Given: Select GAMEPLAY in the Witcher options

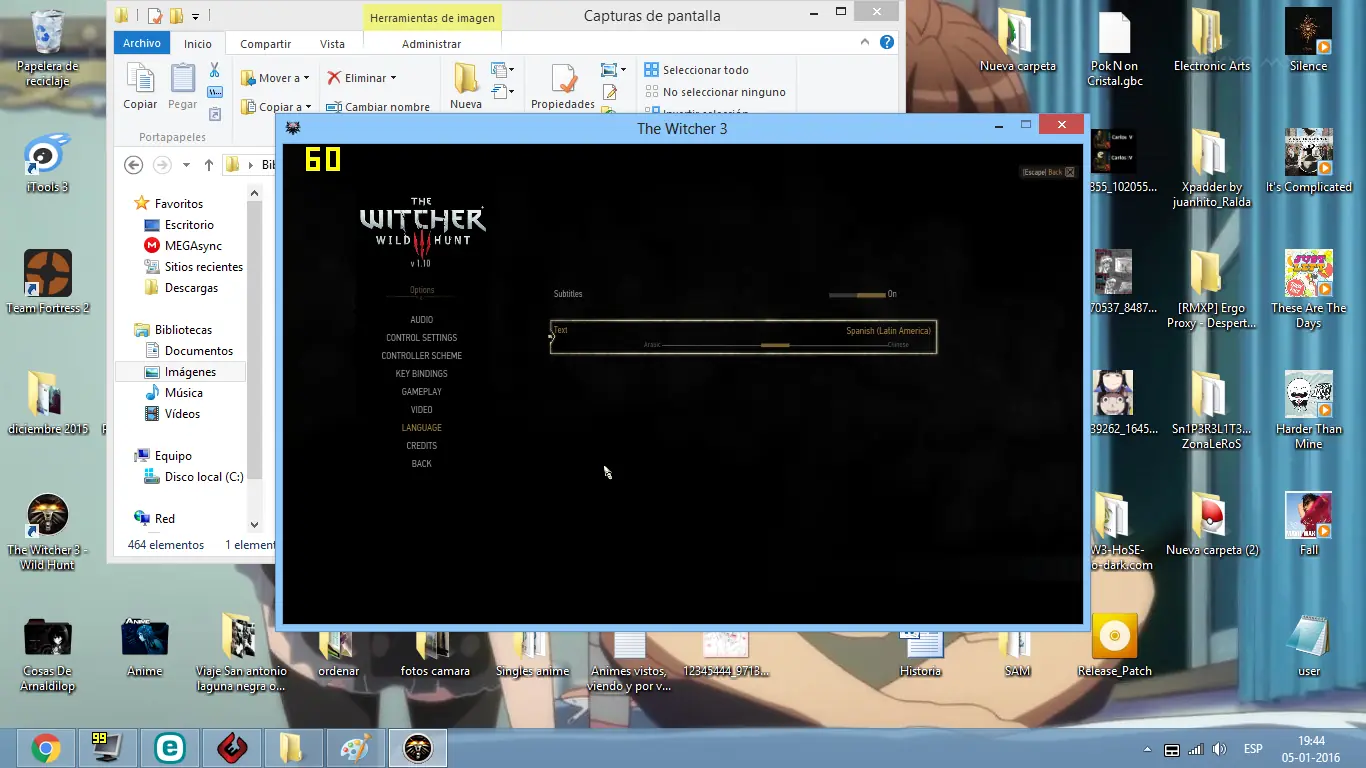Looking at the screenshot, I should pos(422,392).
